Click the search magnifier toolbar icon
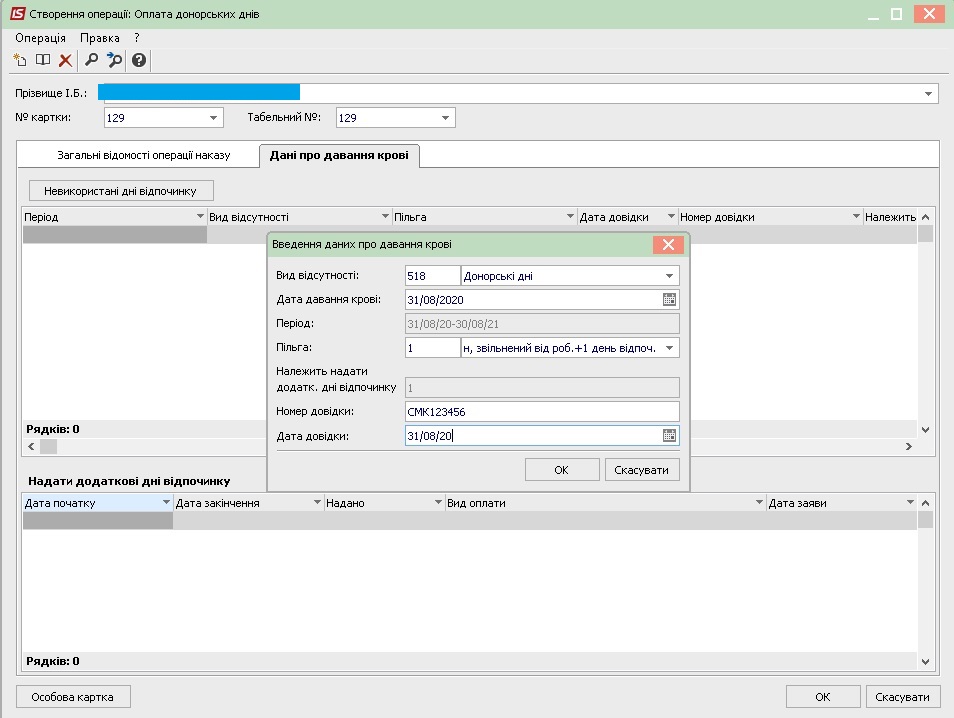 coord(91,60)
